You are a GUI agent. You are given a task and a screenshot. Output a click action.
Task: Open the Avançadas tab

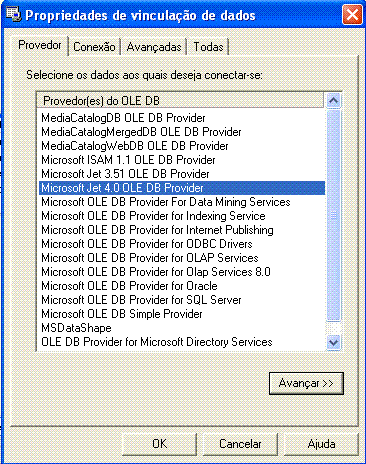click(154, 47)
